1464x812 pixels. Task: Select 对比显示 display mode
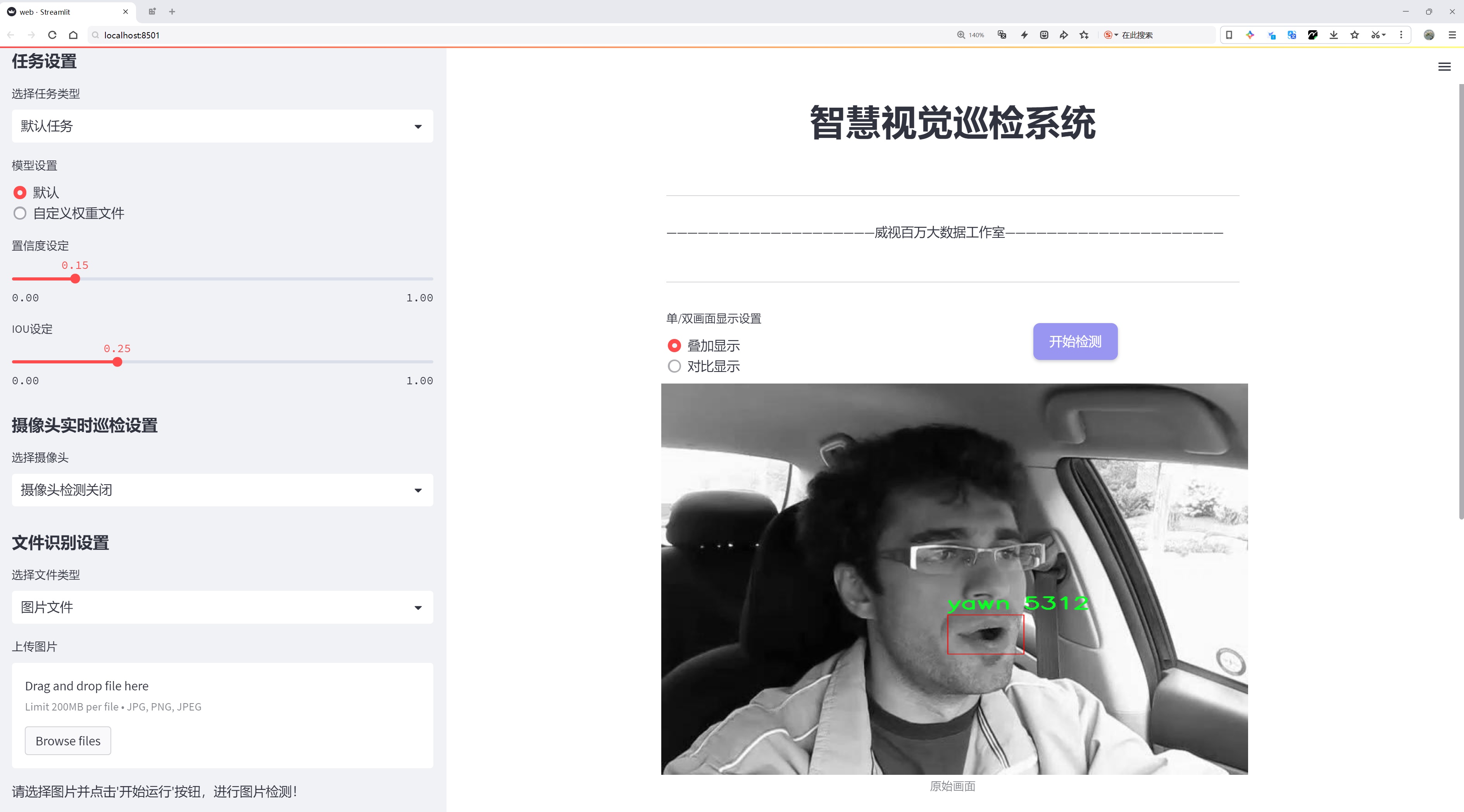pos(674,366)
